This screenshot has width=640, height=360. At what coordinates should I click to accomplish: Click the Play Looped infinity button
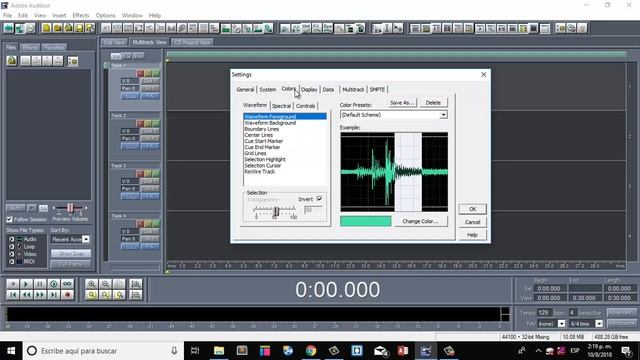point(67,284)
